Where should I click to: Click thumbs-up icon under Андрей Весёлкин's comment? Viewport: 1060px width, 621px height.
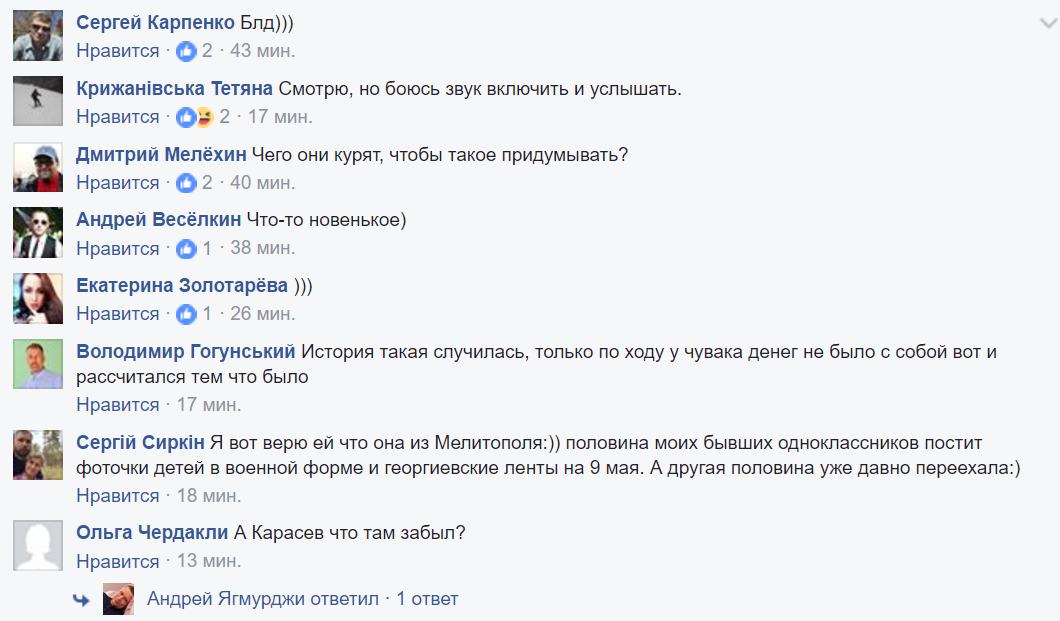[186, 249]
